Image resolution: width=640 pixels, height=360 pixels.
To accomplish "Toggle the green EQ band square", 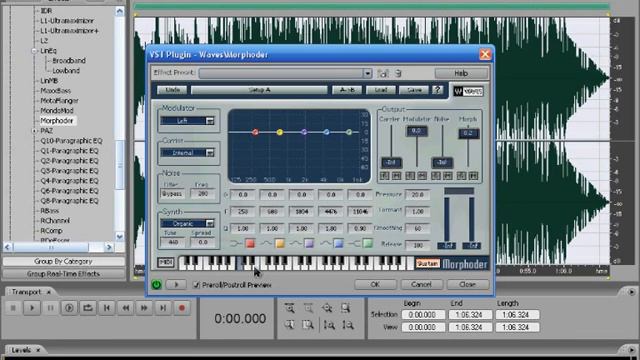I will point(368,244).
